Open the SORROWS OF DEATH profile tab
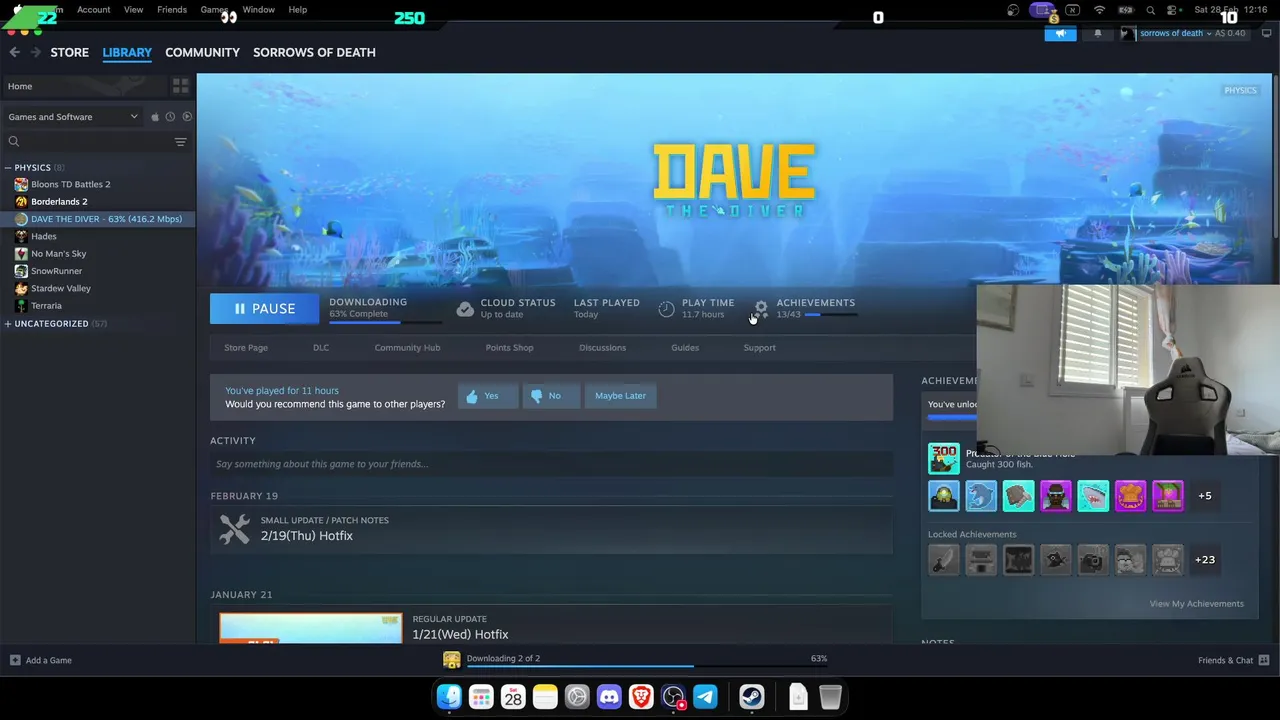 coord(314,52)
